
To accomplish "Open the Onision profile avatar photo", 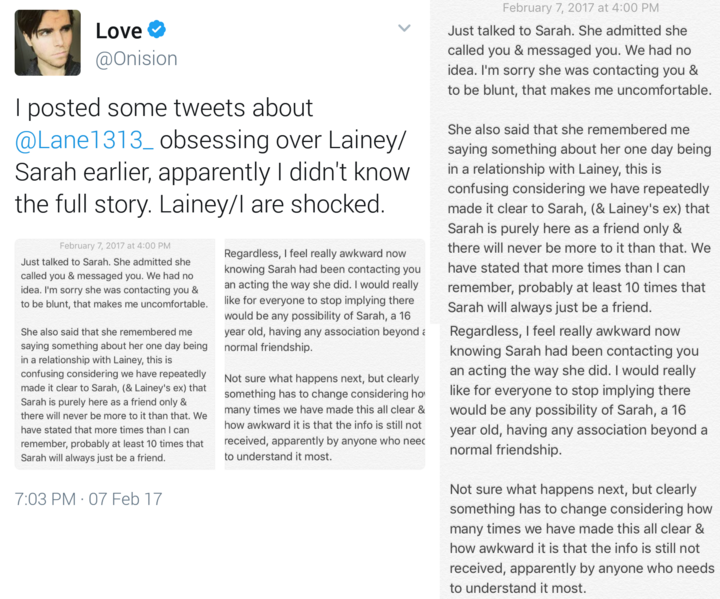I will click(x=47, y=43).
